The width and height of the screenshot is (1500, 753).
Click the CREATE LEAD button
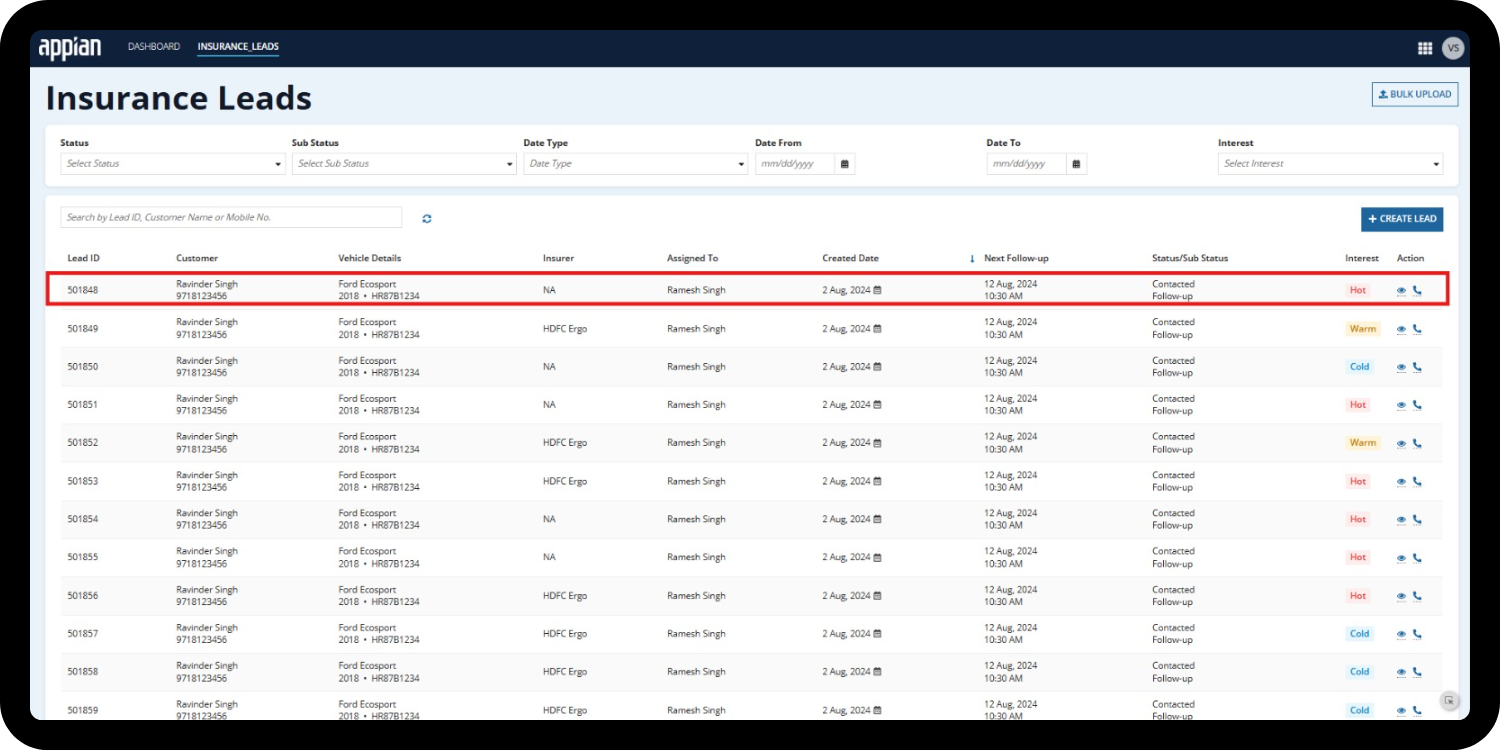coord(1402,219)
